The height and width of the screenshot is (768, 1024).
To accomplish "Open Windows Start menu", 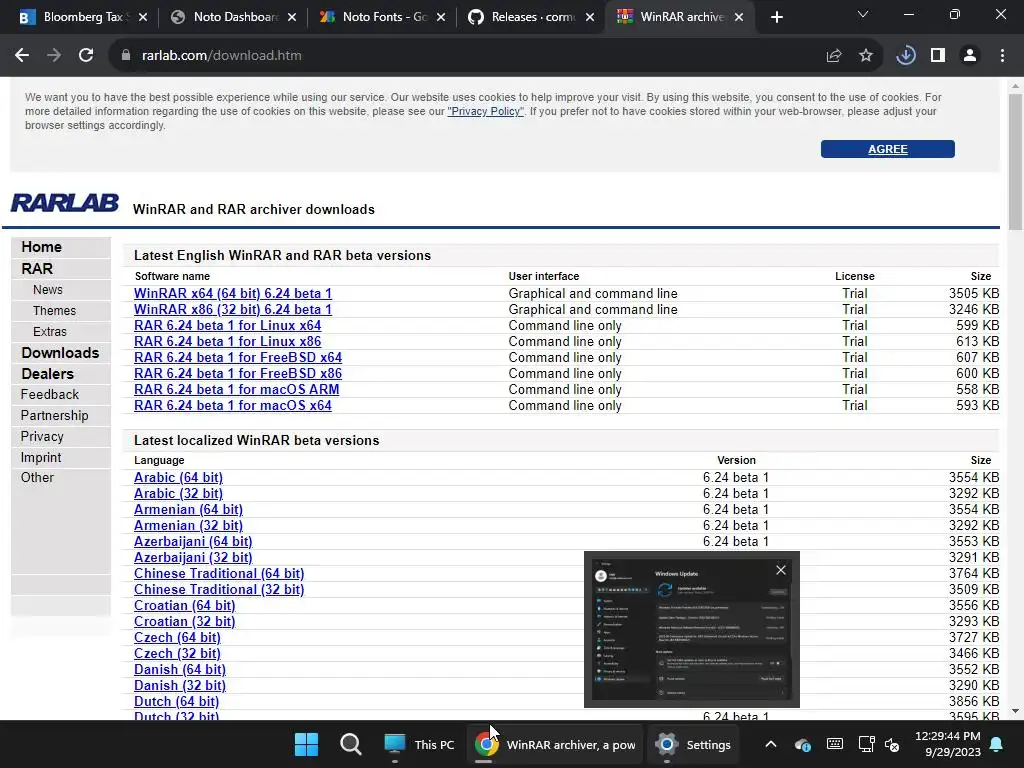I will pos(306,744).
